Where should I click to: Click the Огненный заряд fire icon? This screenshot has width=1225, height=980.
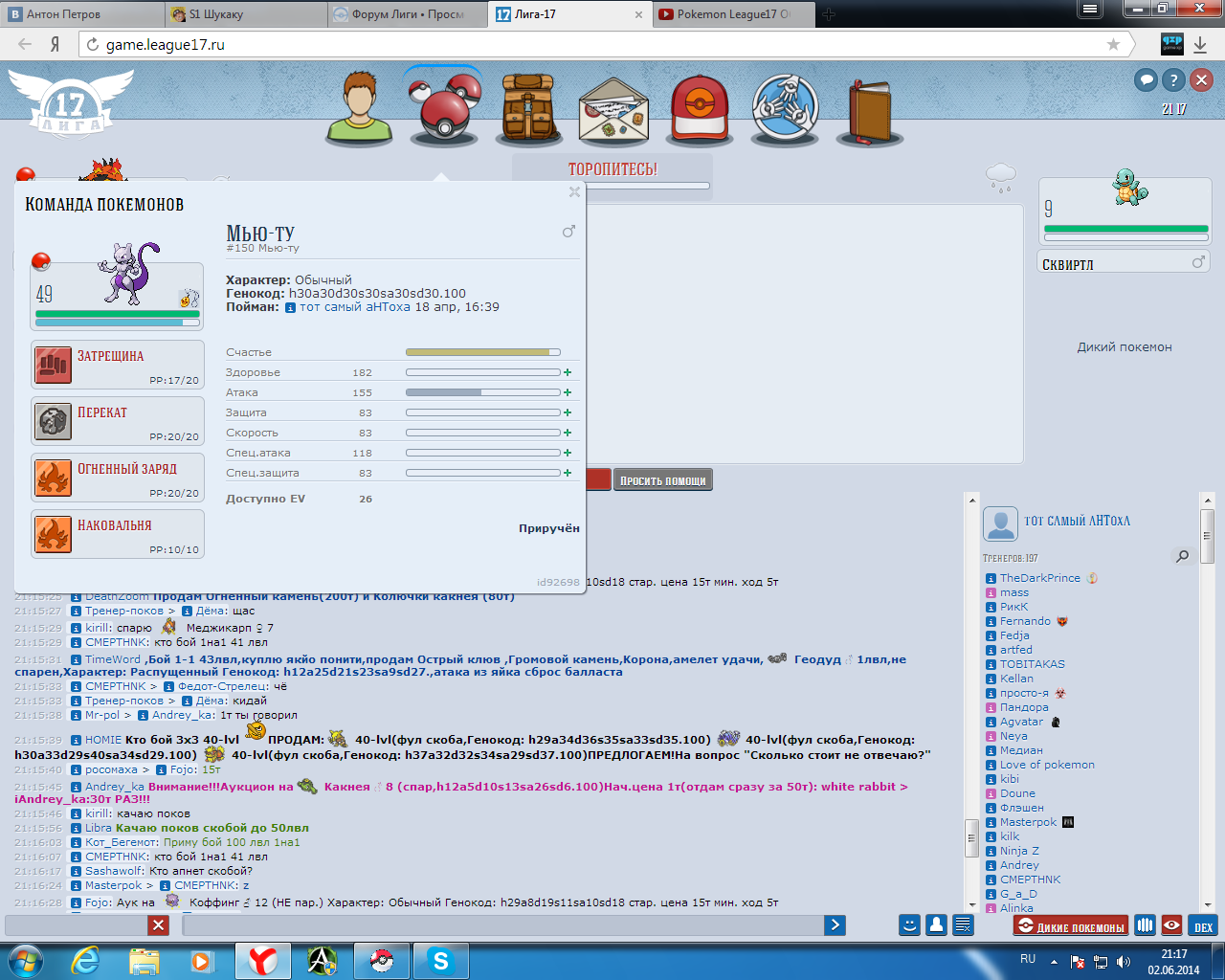54,478
